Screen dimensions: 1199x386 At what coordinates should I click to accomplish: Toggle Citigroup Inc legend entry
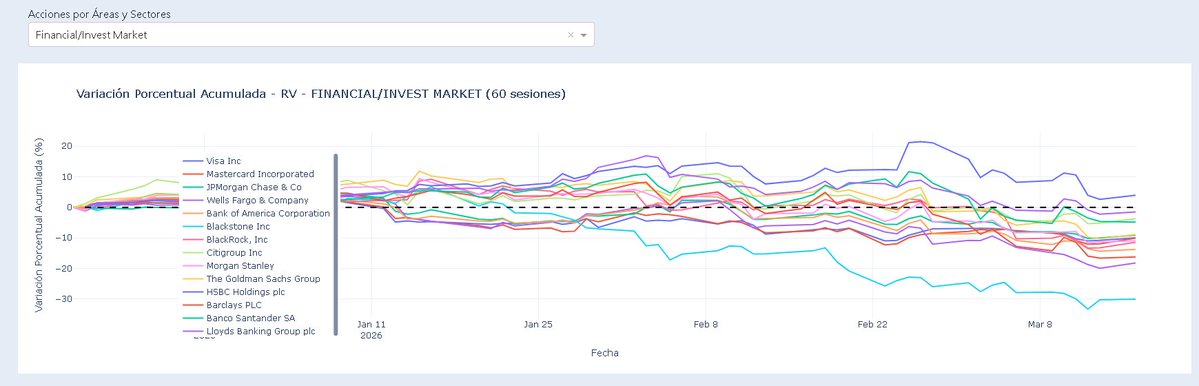[223, 252]
